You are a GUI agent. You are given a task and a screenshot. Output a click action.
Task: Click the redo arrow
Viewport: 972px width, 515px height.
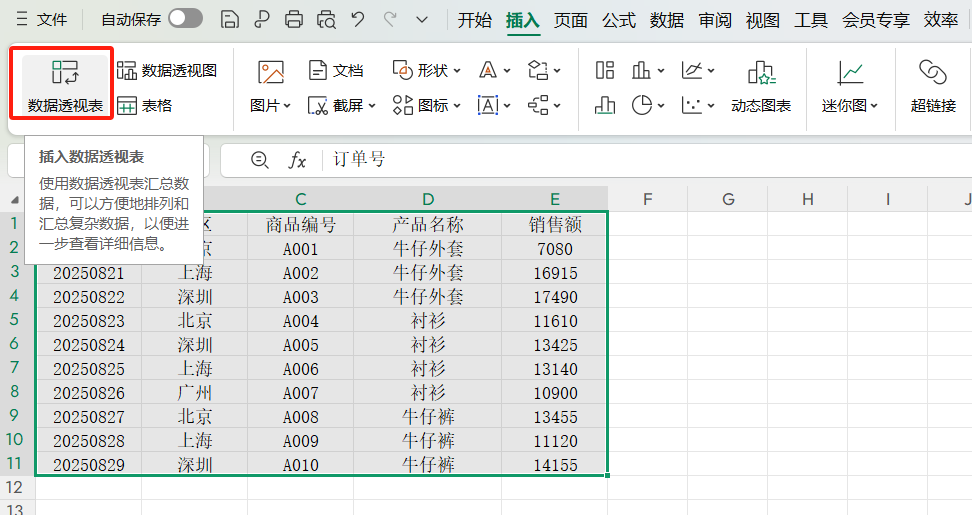click(390, 19)
